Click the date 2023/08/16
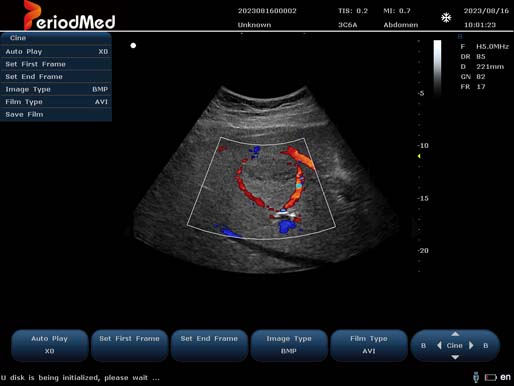Viewport: 514px width, 386px height. (486, 11)
